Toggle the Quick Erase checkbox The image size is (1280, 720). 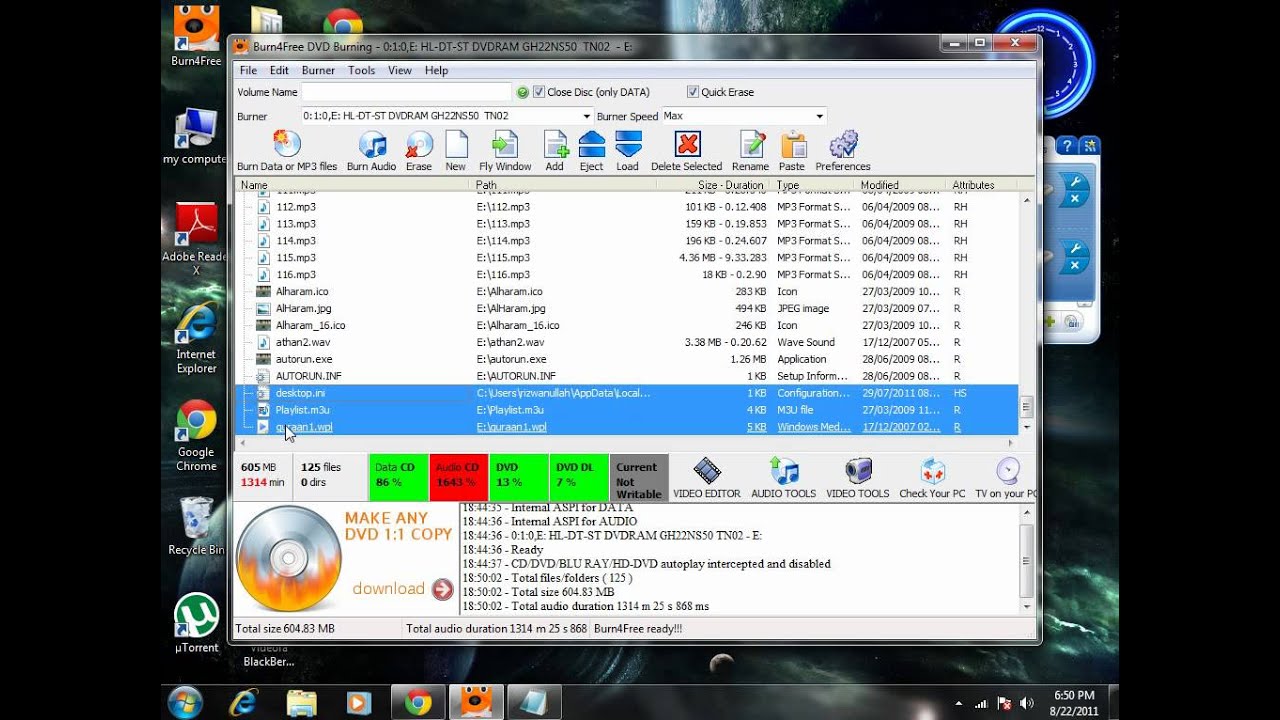[x=693, y=92]
